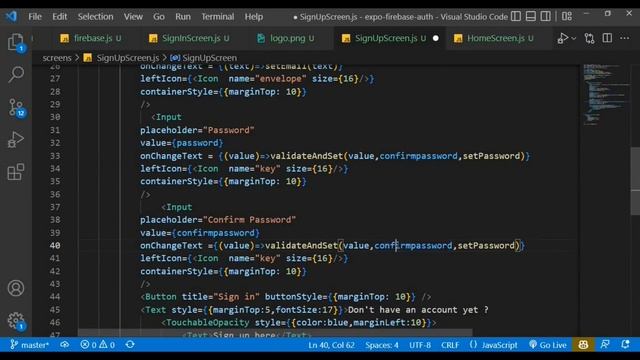Open the Search view
The width and height of the screenshot is (640, 360).
(16, 74)
